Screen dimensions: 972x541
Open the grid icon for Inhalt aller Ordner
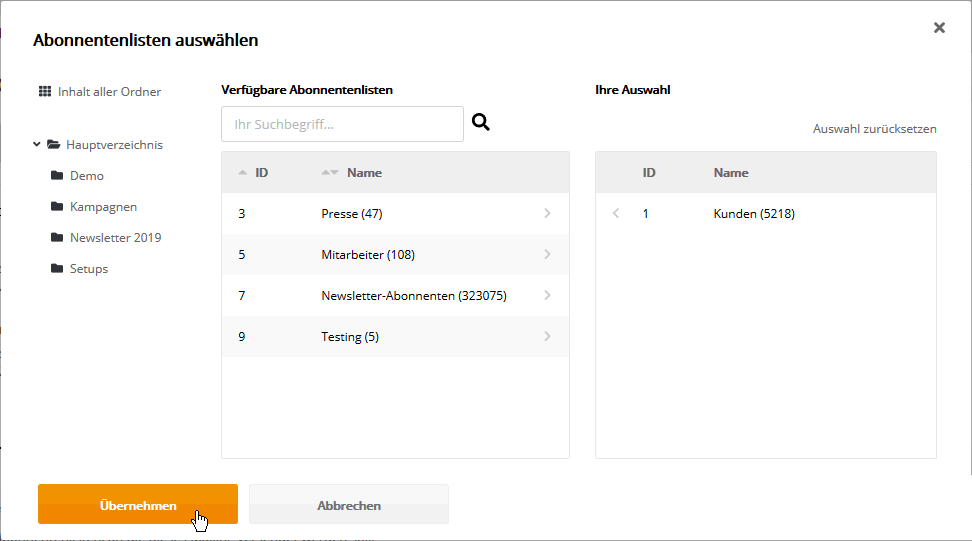pos(45,92)
